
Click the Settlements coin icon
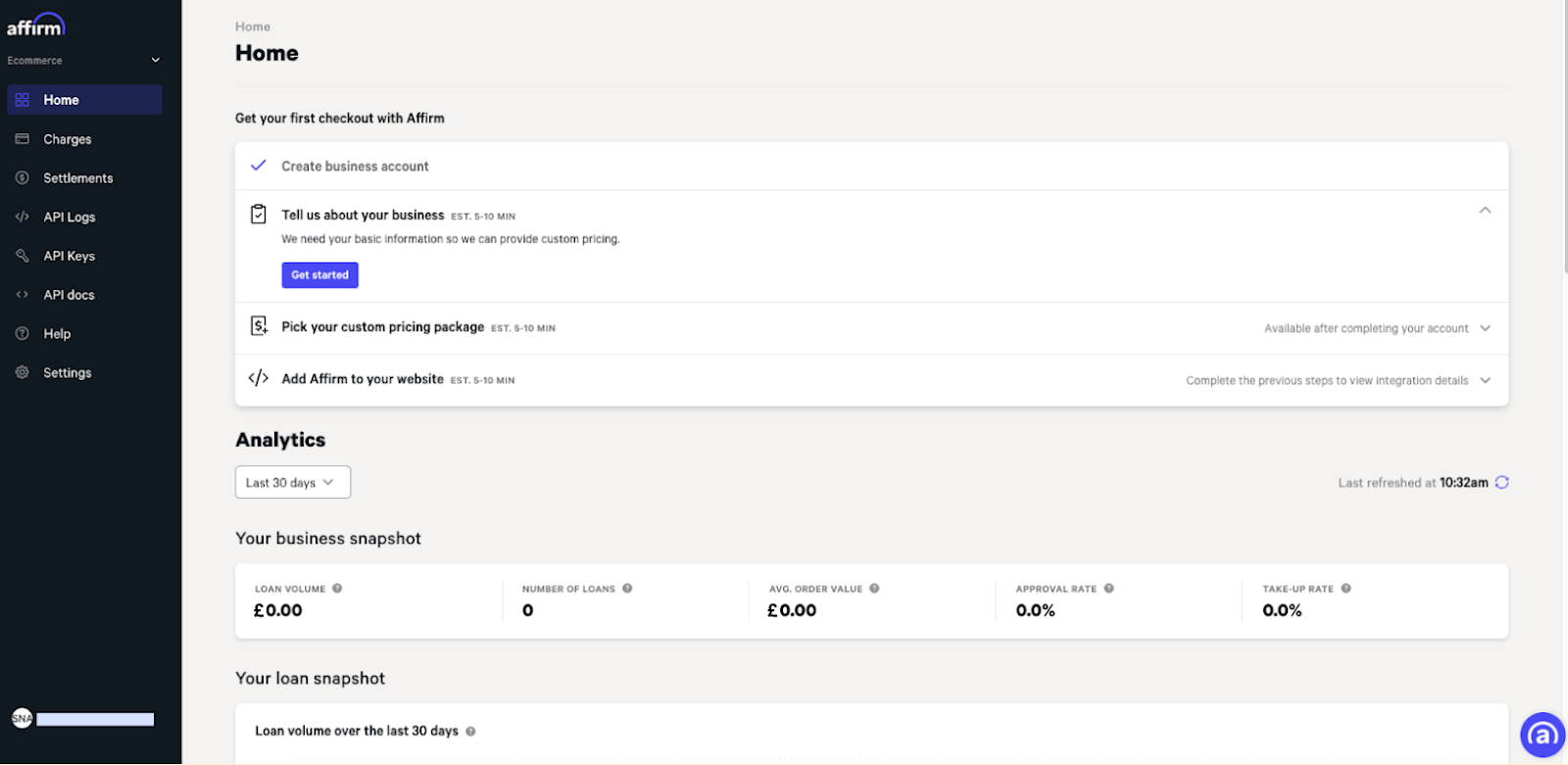(22, 178)
